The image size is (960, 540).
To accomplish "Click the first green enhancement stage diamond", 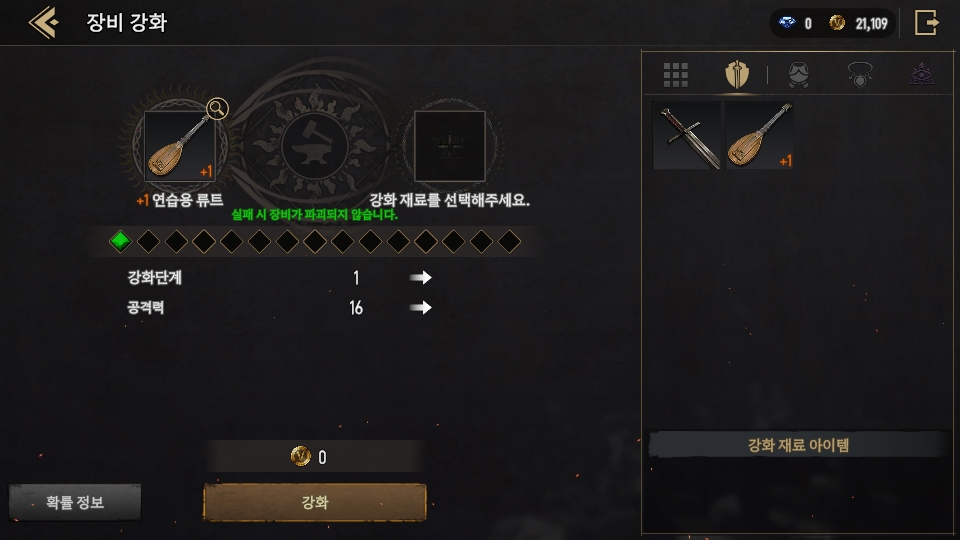I will click(120, 241).
